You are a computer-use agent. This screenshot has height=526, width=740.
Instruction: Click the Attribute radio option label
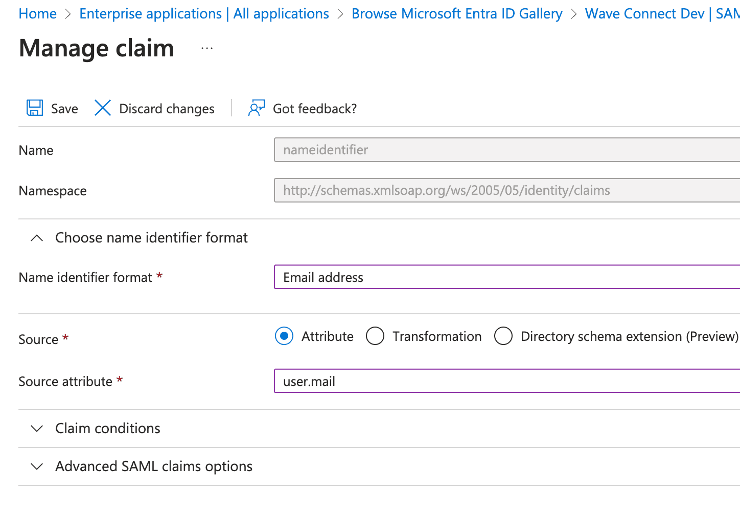327,336
